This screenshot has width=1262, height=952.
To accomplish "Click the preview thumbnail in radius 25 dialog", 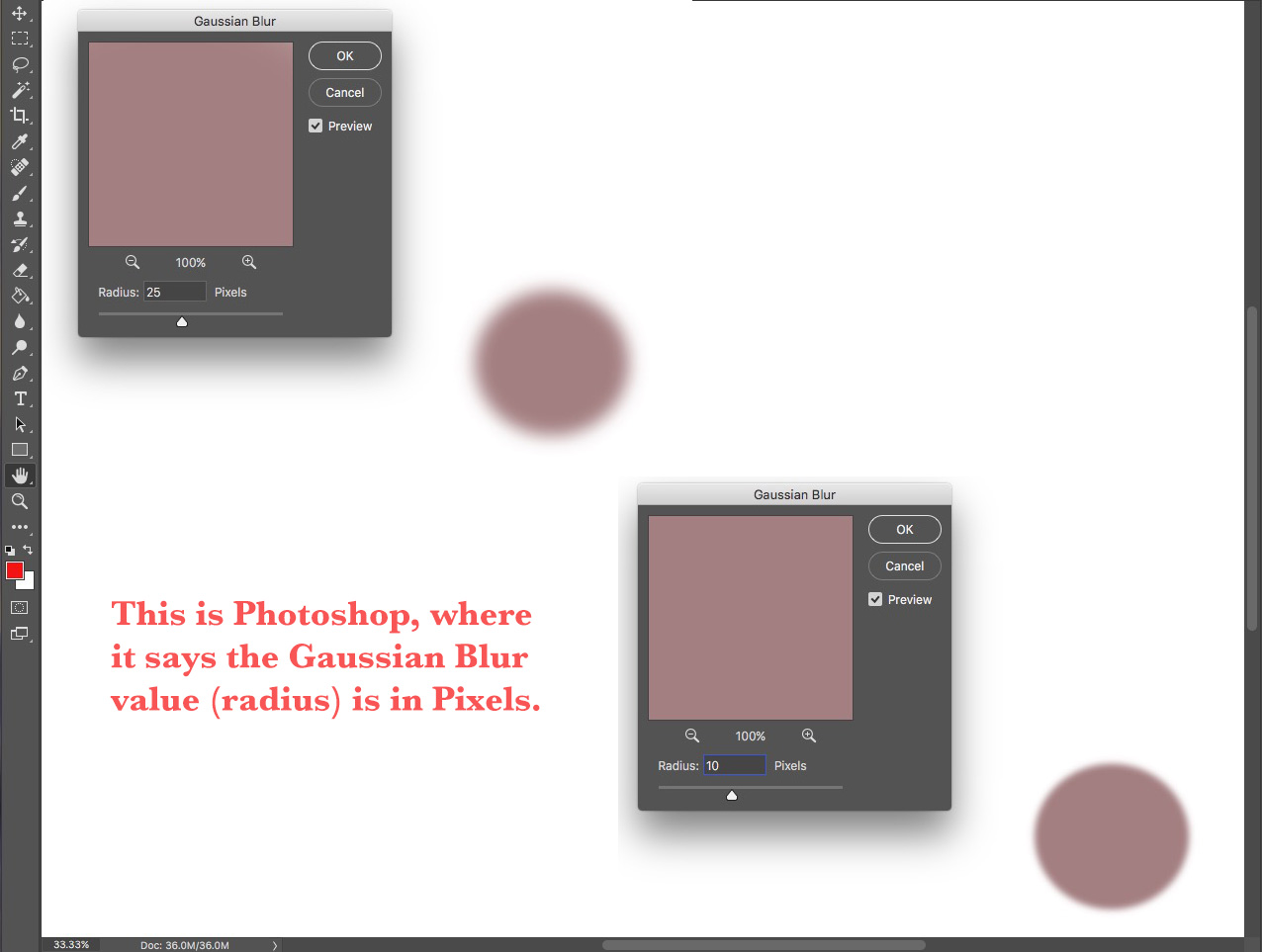I will click(191, 144).
